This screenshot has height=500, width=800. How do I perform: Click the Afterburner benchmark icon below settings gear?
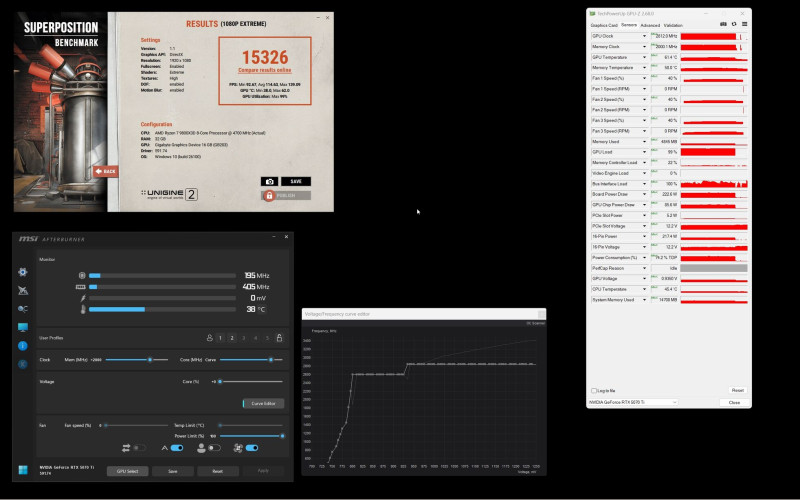[x=22, y=290]
